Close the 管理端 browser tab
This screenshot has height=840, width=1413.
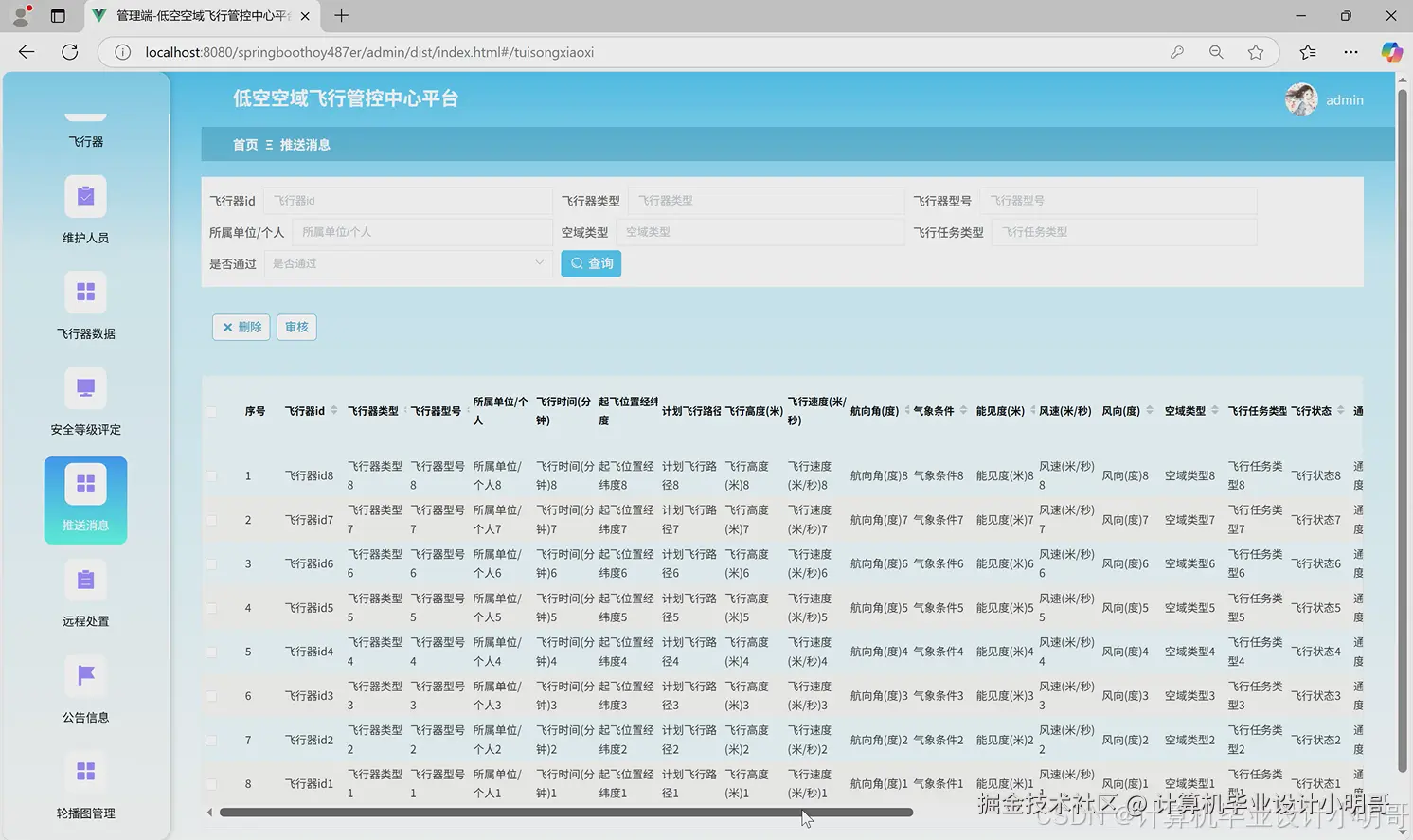[x=305, y=15]
